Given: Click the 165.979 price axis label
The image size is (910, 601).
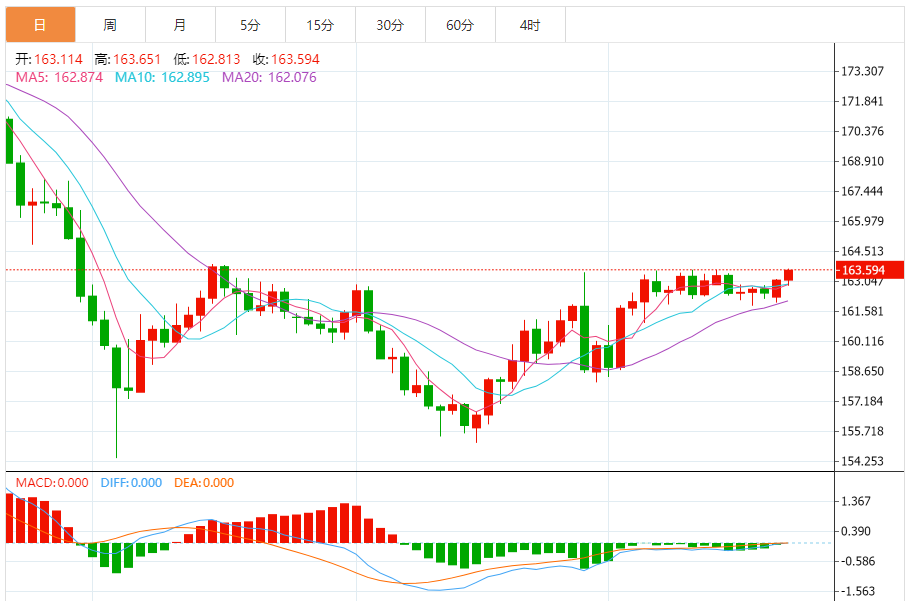Looking at the screenshot, I should point(862,221).
